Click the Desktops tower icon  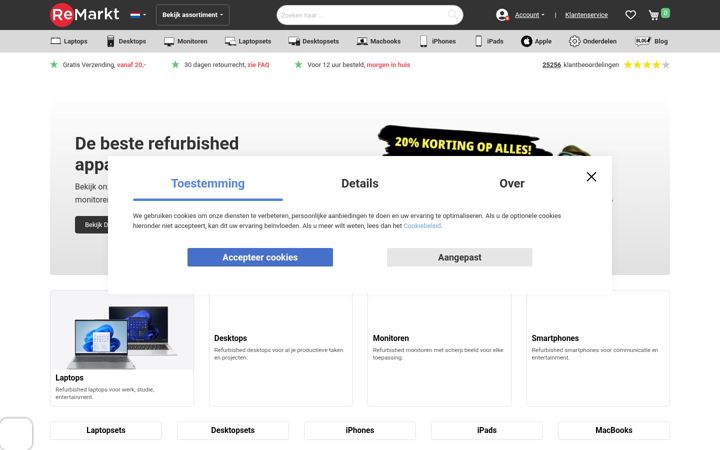coord(110,41)
